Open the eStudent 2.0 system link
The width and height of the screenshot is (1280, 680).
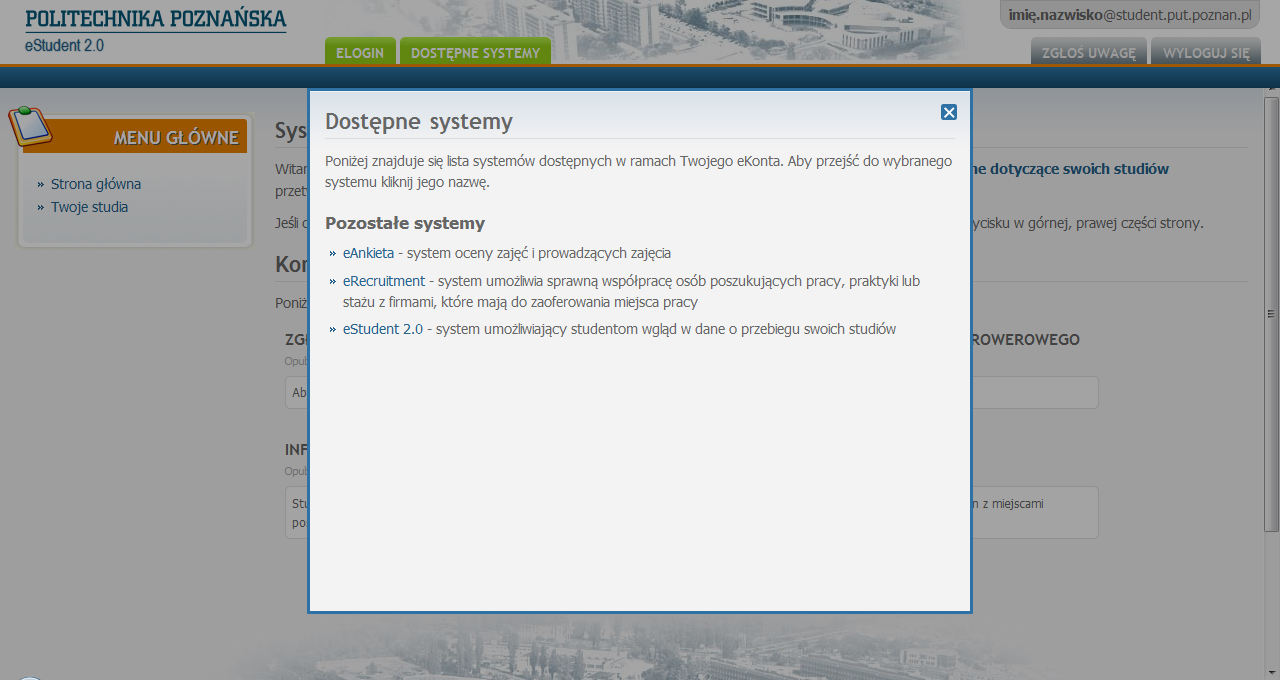383,329
